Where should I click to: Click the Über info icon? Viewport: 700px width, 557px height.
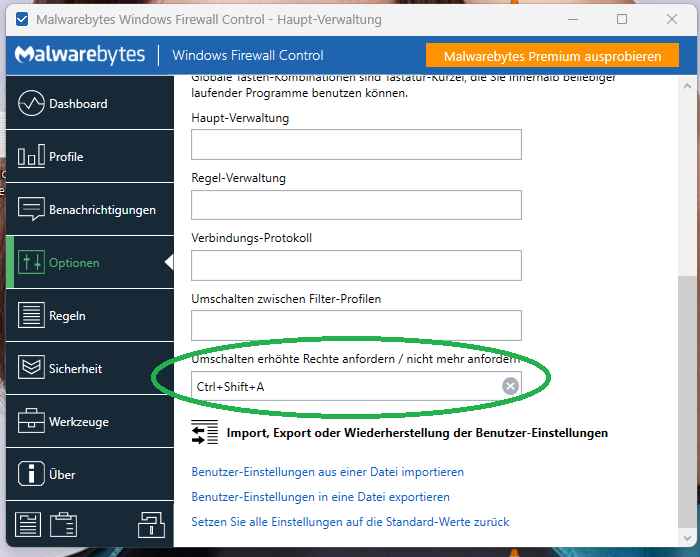31,474
